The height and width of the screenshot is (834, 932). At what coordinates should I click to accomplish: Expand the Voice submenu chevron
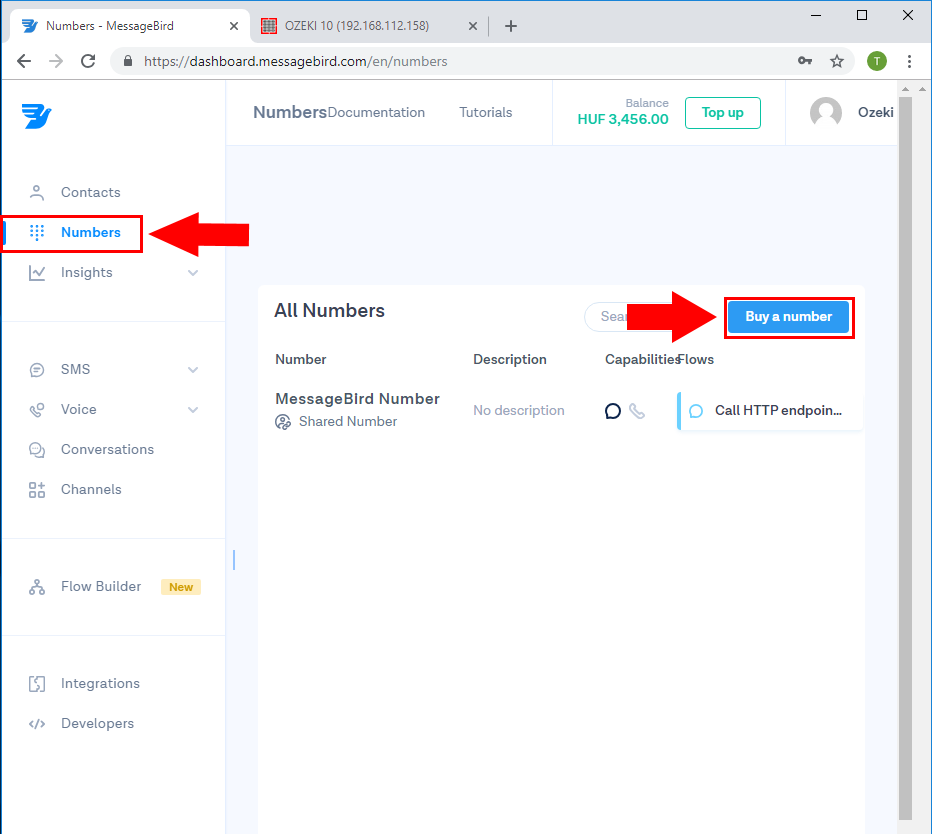(x=193, y=410)
